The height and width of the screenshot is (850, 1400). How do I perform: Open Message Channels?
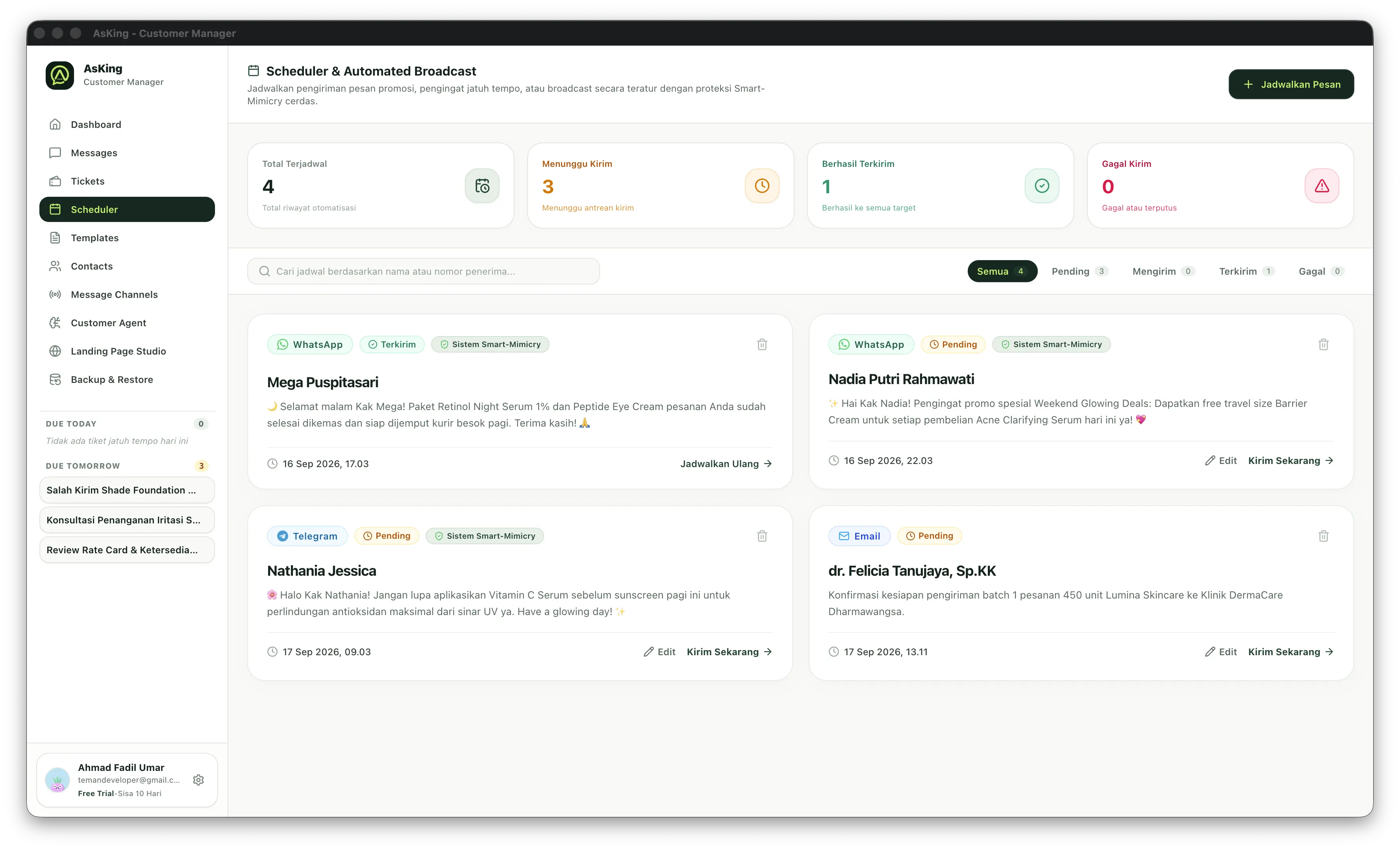pyautogui.click(x=127, y=295)
